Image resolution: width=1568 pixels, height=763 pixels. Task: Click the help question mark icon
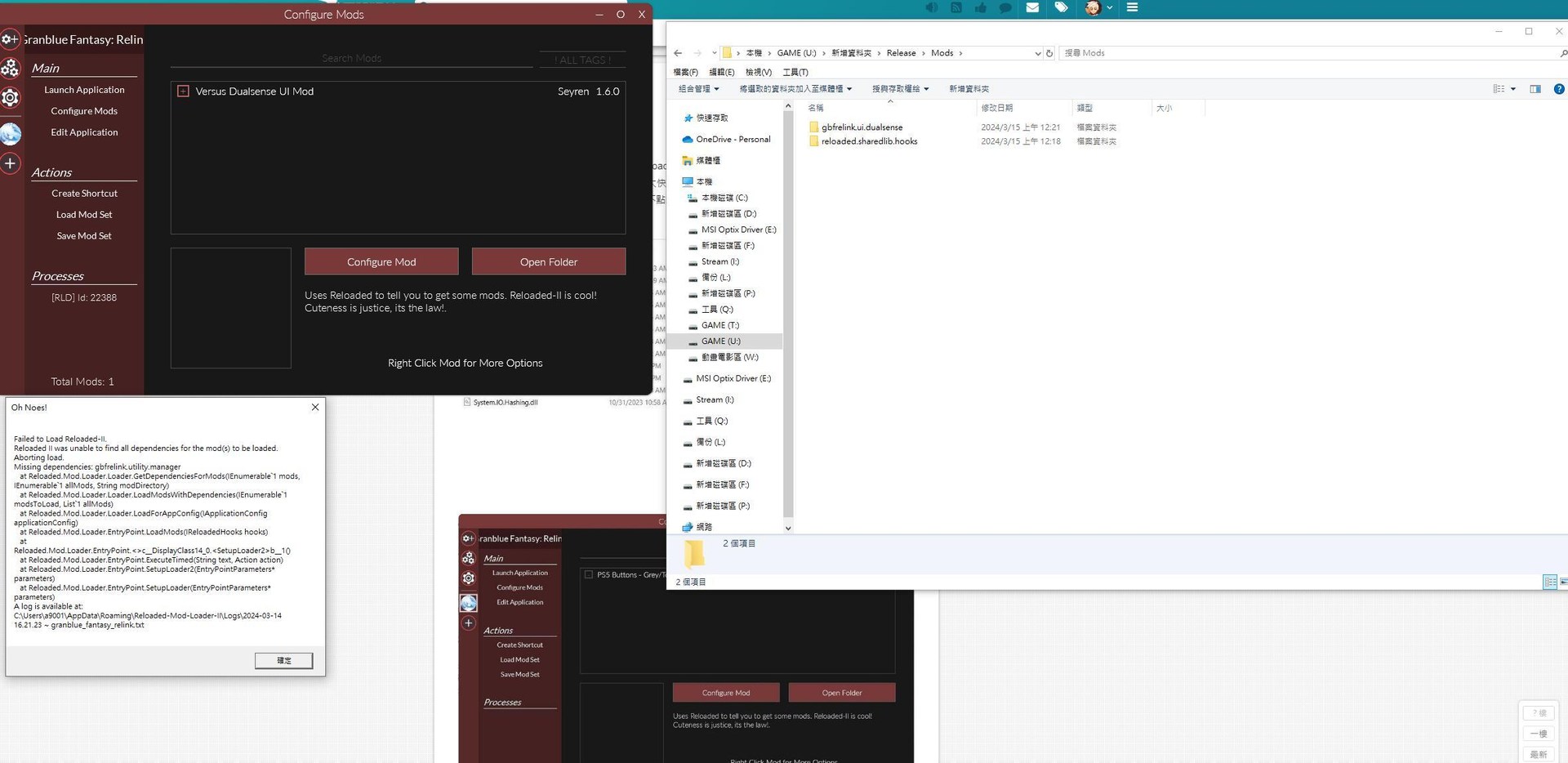1558,89
